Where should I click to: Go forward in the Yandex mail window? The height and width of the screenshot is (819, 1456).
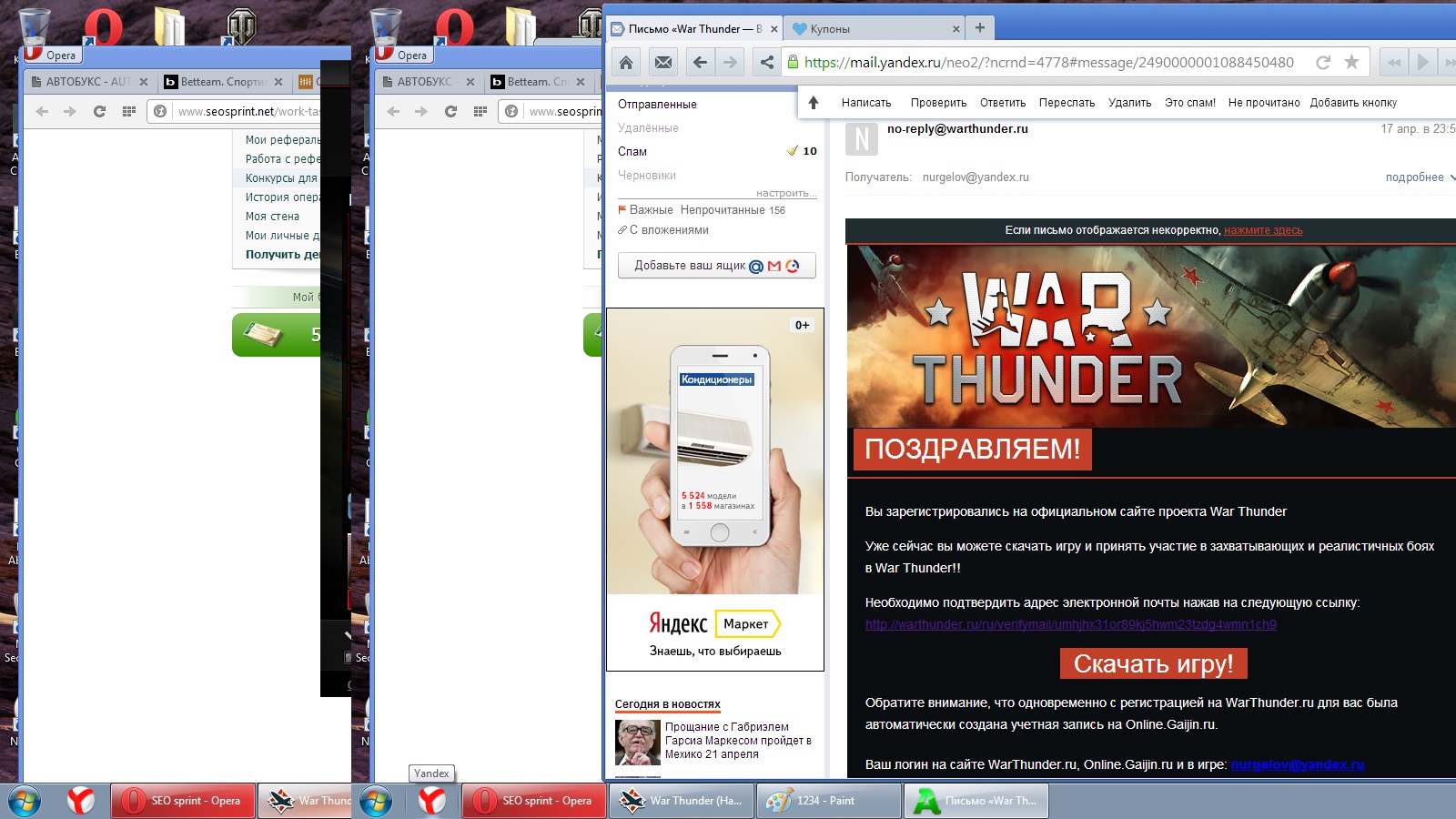(730, 63)
